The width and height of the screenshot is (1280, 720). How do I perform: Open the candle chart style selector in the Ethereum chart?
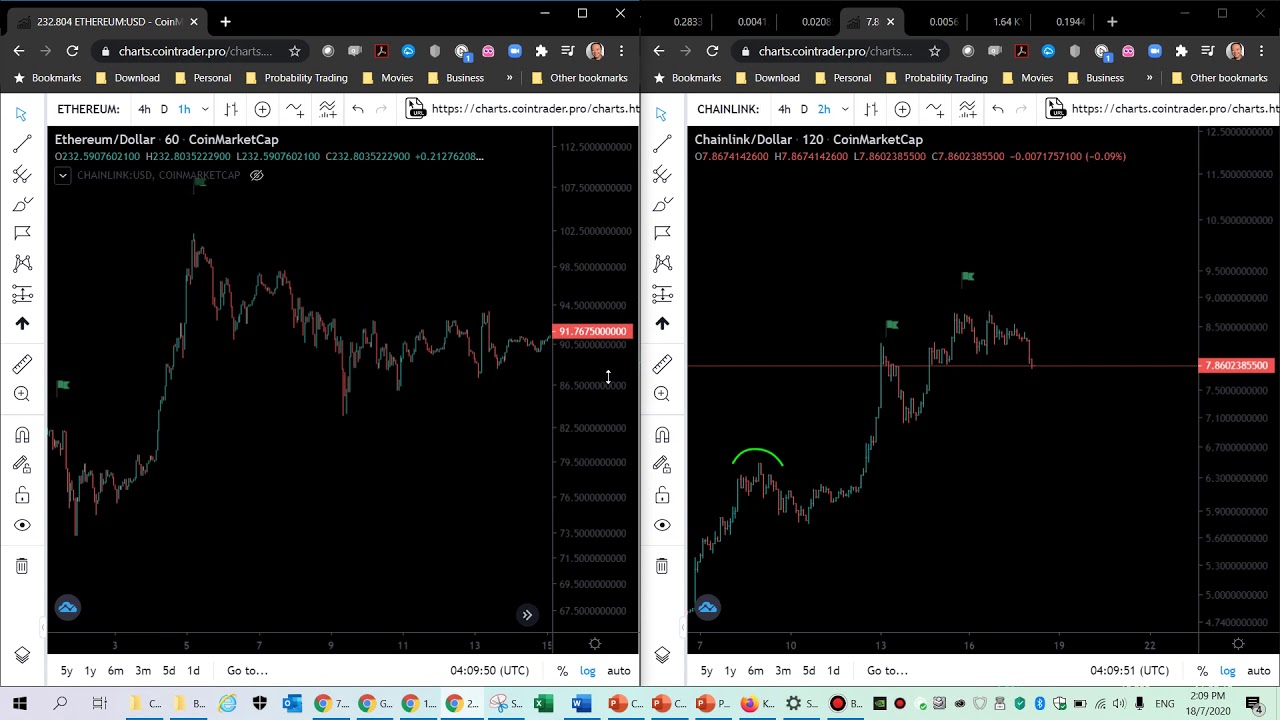point(231,109)
